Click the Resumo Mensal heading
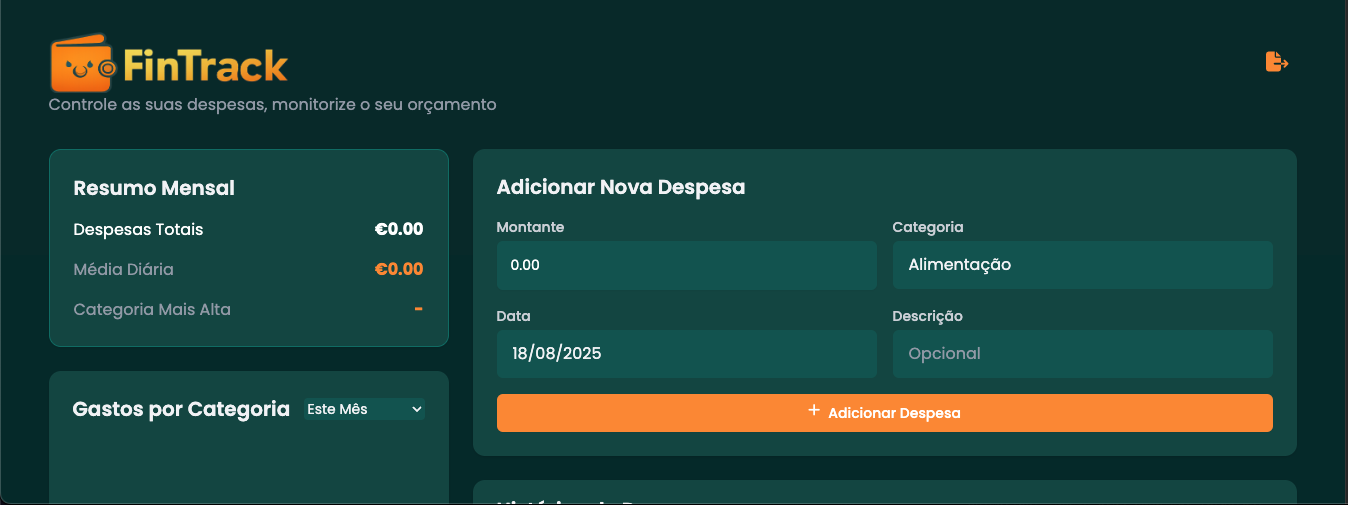This screenshot has height=505, width=1348. pos(154,188)
